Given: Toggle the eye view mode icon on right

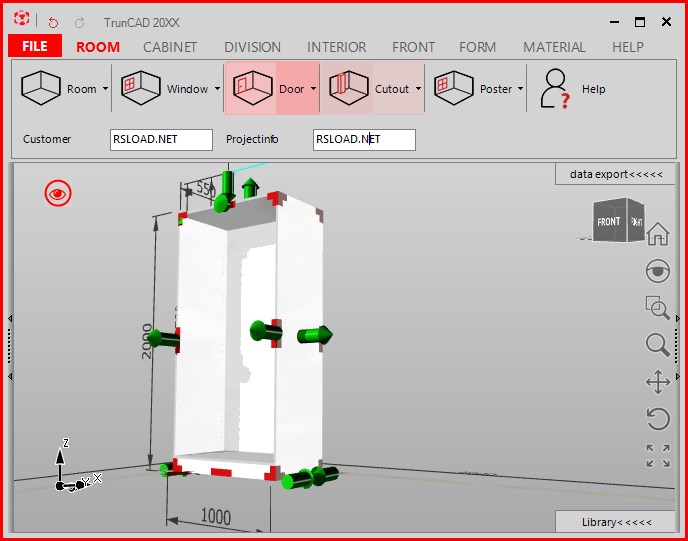Looking at the screenshot, I should [657, 270].
